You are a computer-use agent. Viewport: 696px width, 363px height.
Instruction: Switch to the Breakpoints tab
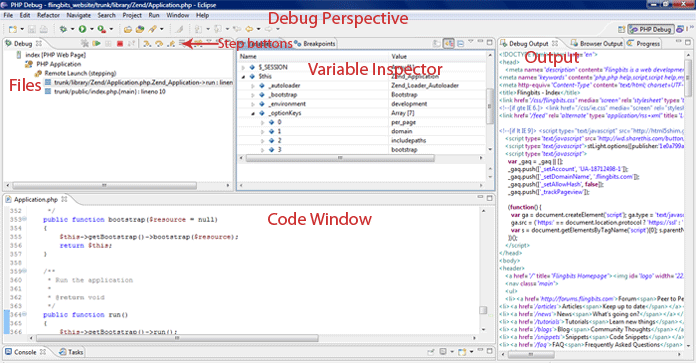click(315, 43)
